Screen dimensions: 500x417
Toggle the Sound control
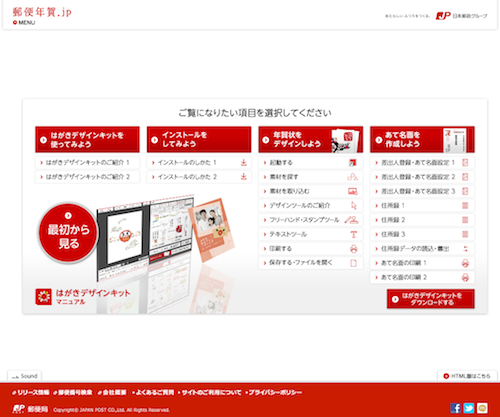(25, 376)
